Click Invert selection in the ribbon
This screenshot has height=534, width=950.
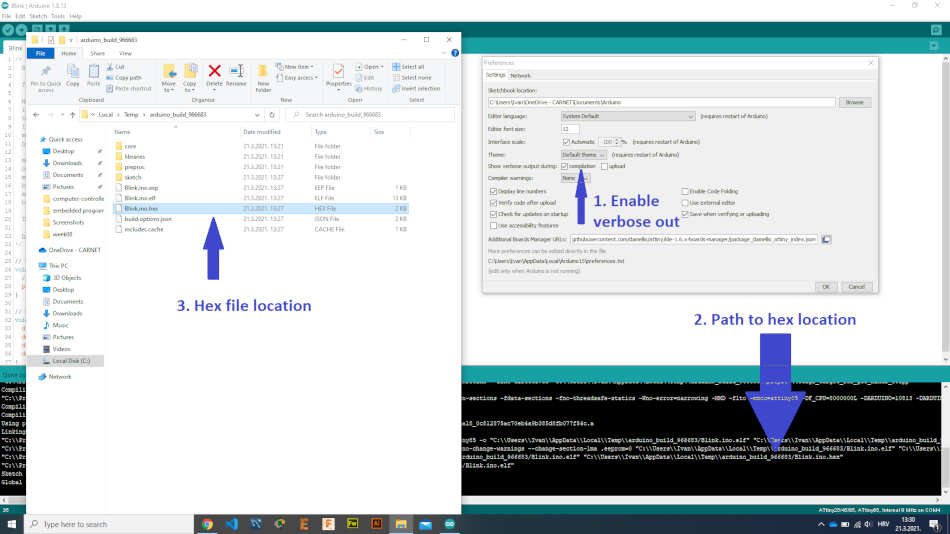(x=416, y=88)
